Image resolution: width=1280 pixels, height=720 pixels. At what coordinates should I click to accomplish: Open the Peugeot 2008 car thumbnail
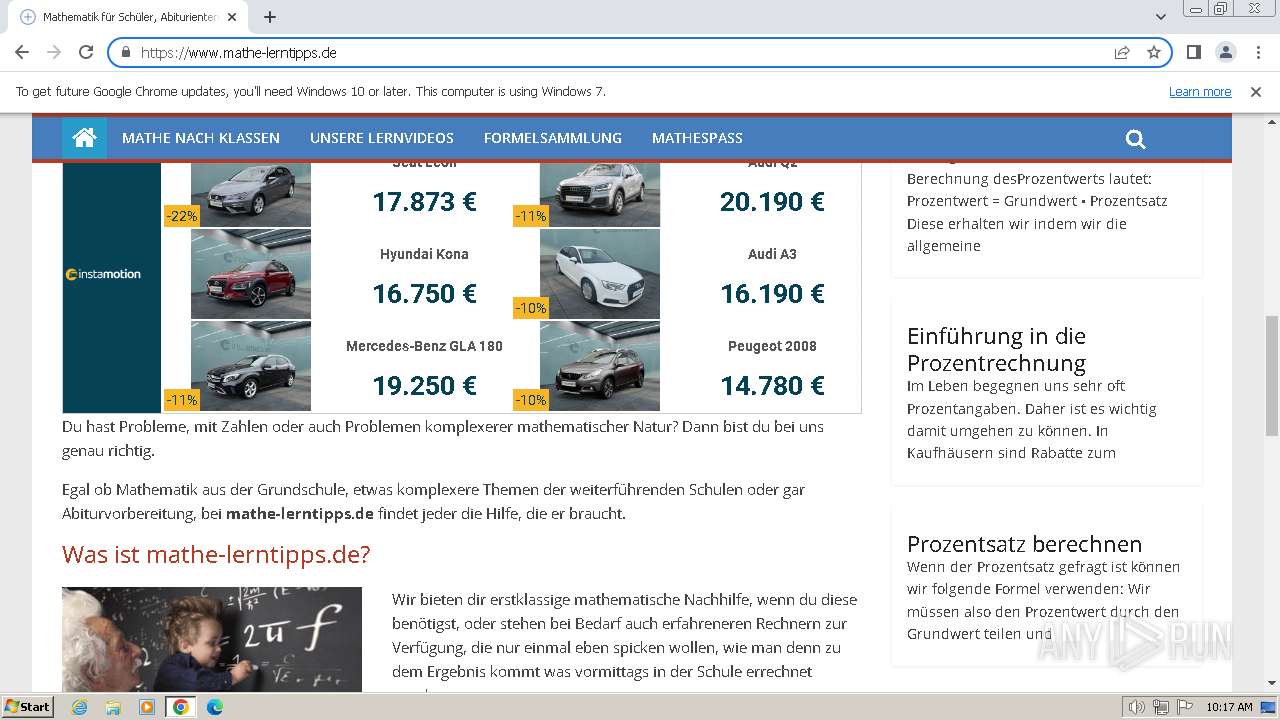(600, 366)
